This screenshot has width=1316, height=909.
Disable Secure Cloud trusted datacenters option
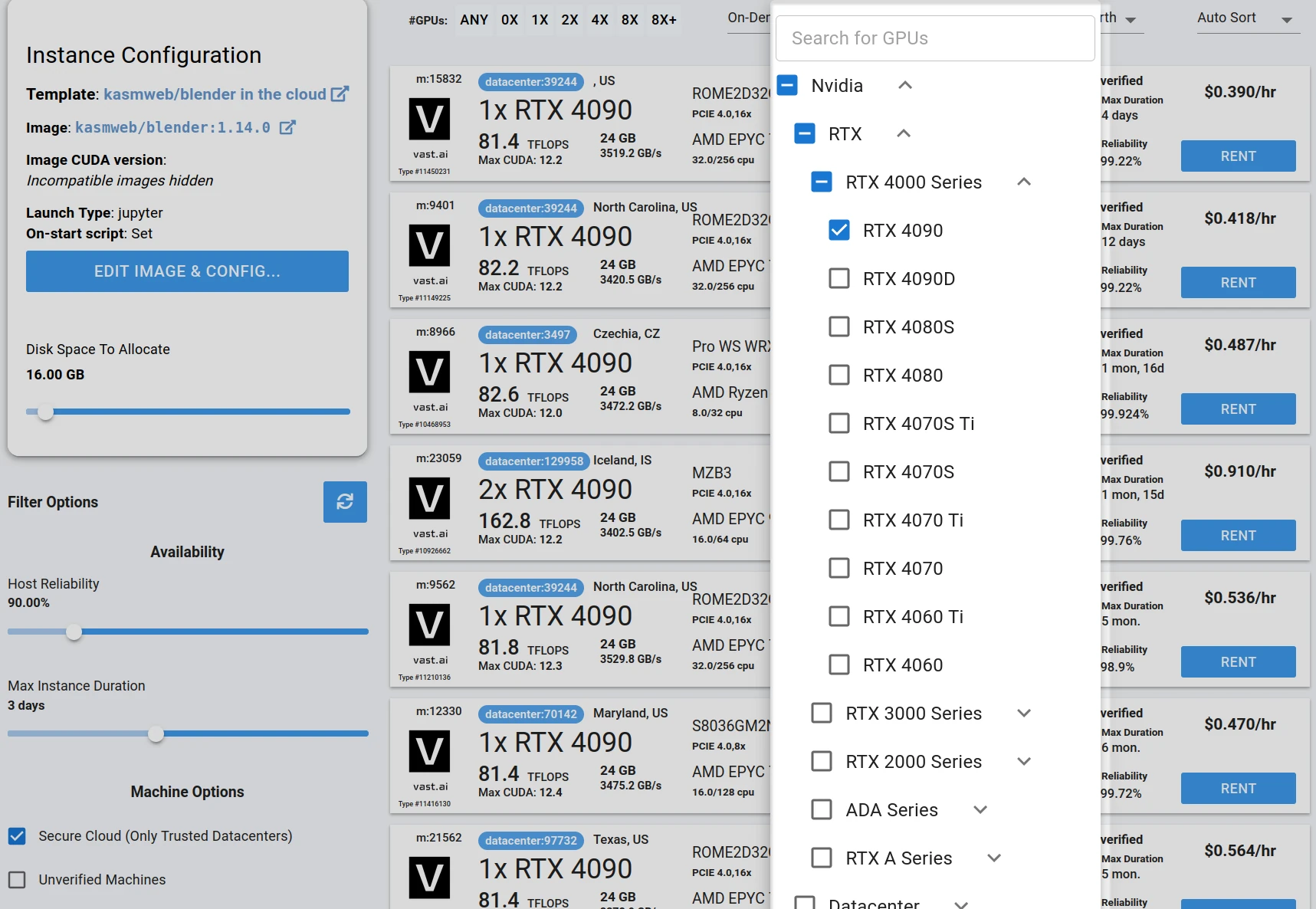(17, 835)
